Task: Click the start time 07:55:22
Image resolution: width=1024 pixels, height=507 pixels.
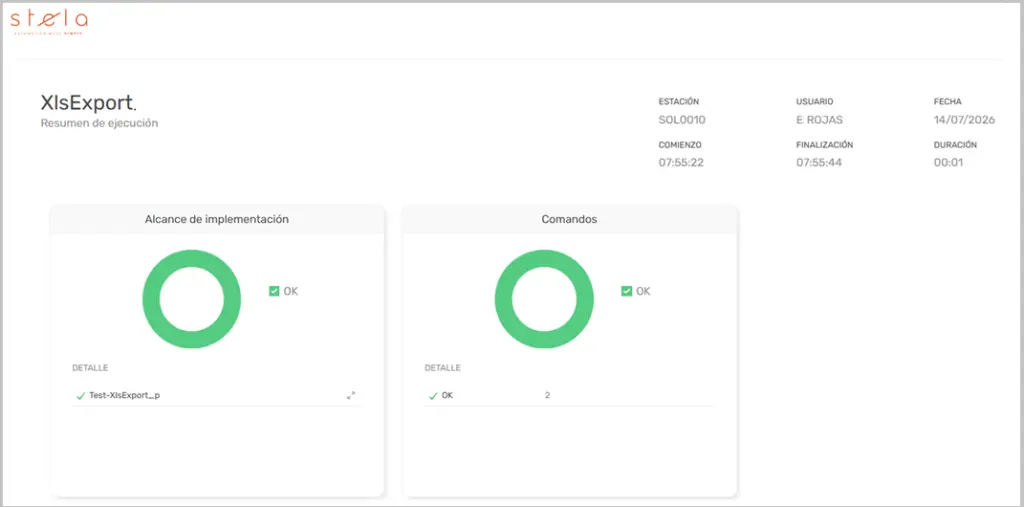Action: [681, 163]
